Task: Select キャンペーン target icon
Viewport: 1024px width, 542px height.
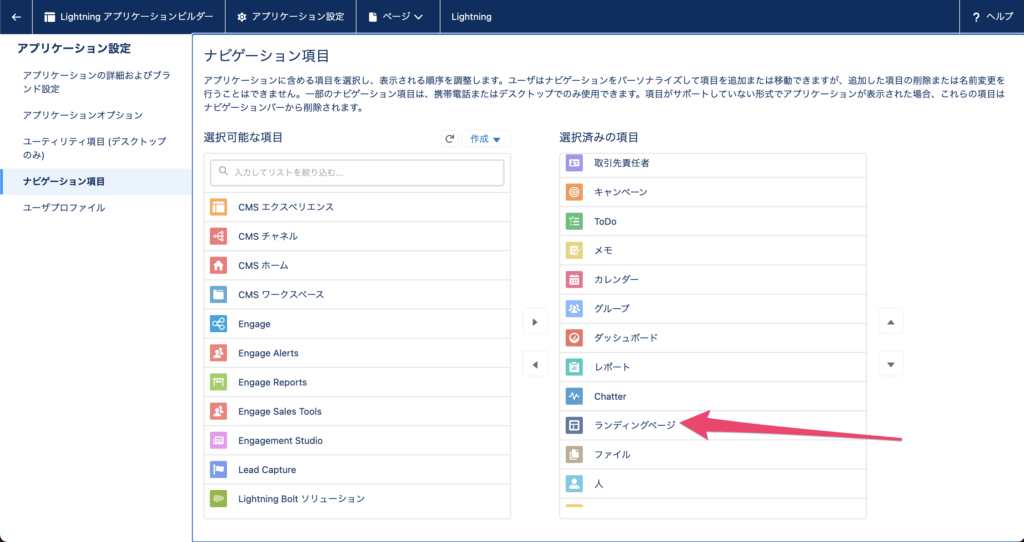Action: coord(574,192)
